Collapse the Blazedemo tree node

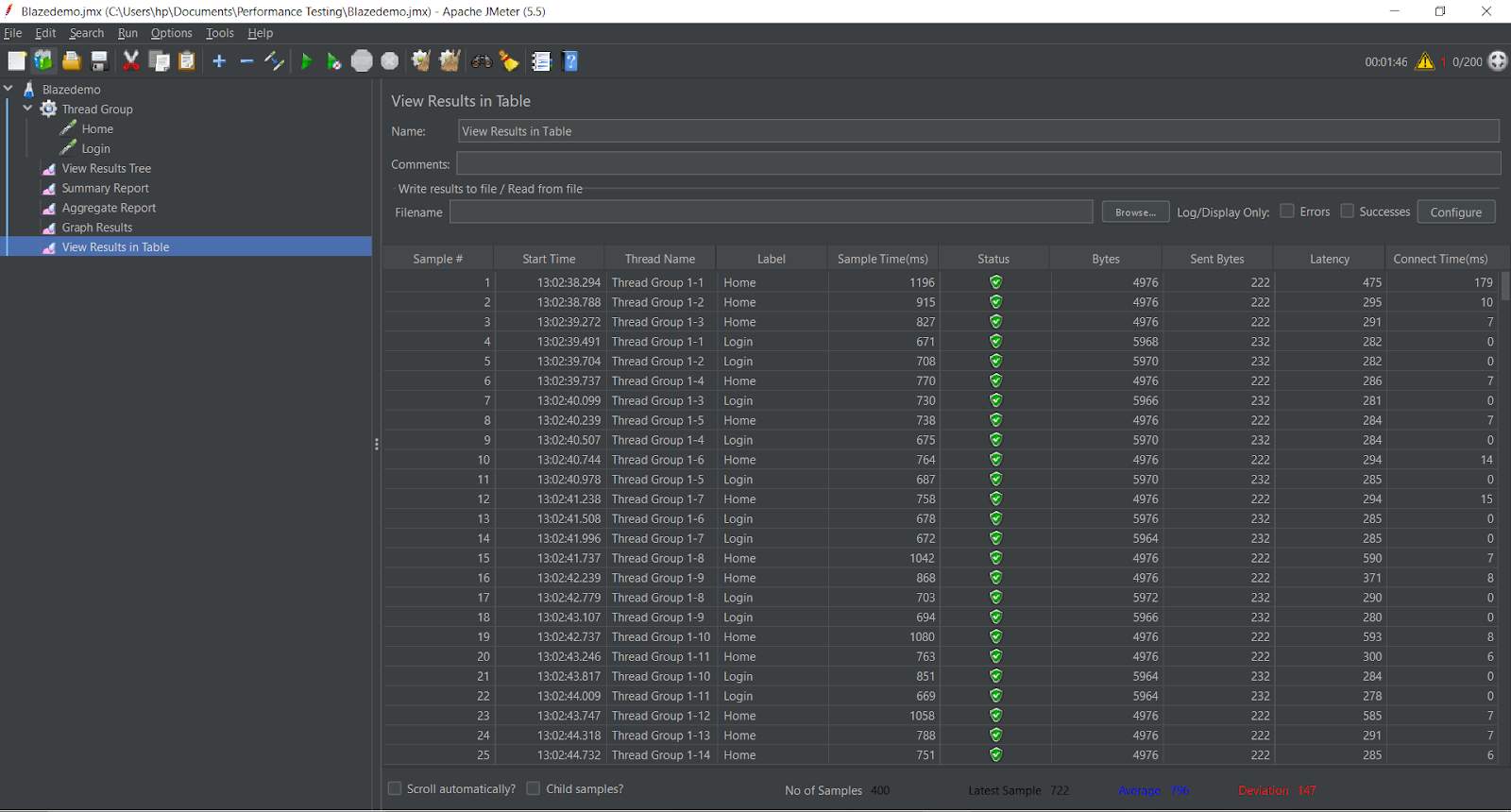tap(8, 89)
